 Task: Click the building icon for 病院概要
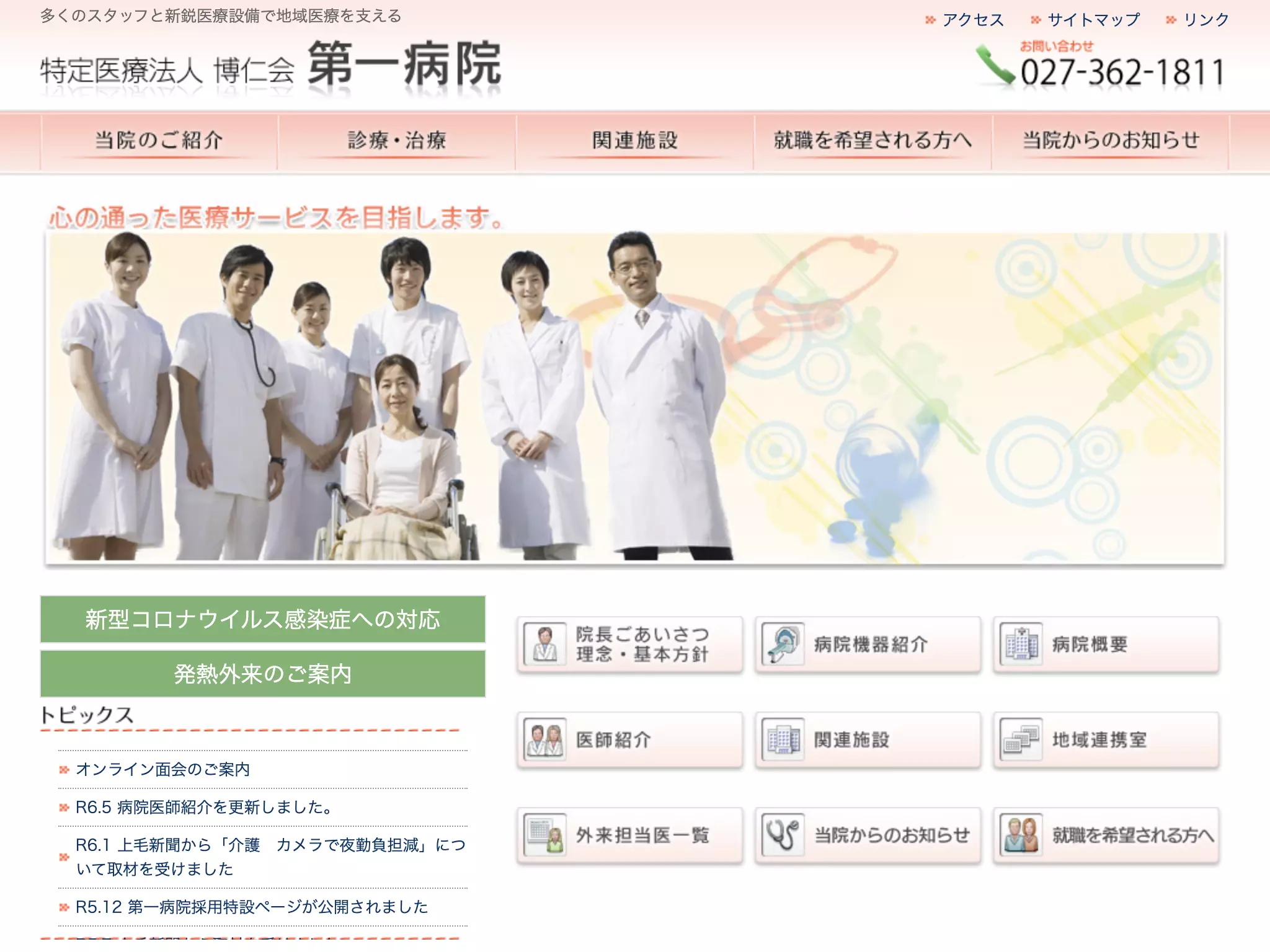pos(1021,644)
